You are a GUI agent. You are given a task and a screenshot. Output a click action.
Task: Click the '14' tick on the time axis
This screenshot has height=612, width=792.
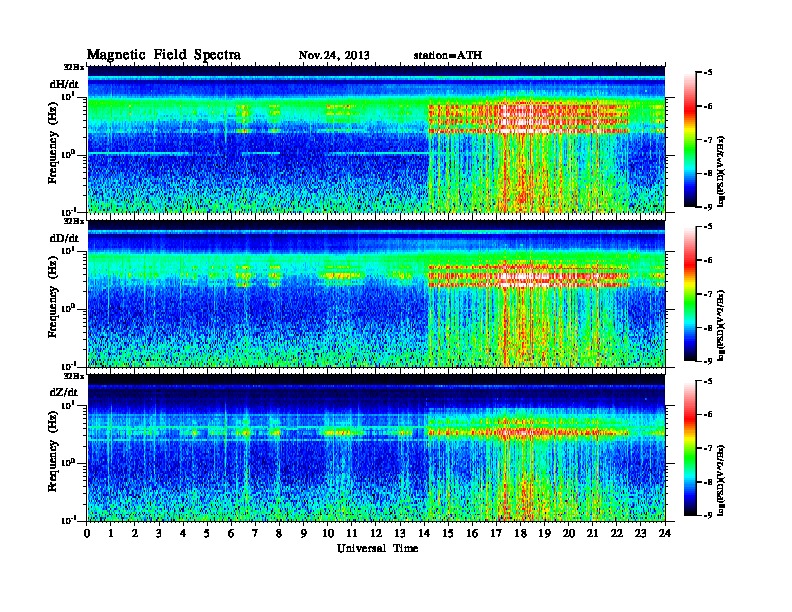[424, 534]
